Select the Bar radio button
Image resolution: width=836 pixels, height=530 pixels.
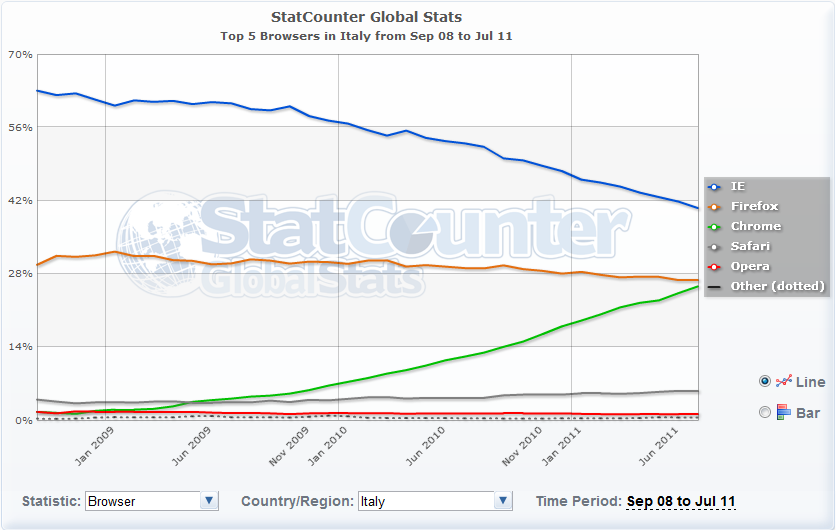(766, 412)
